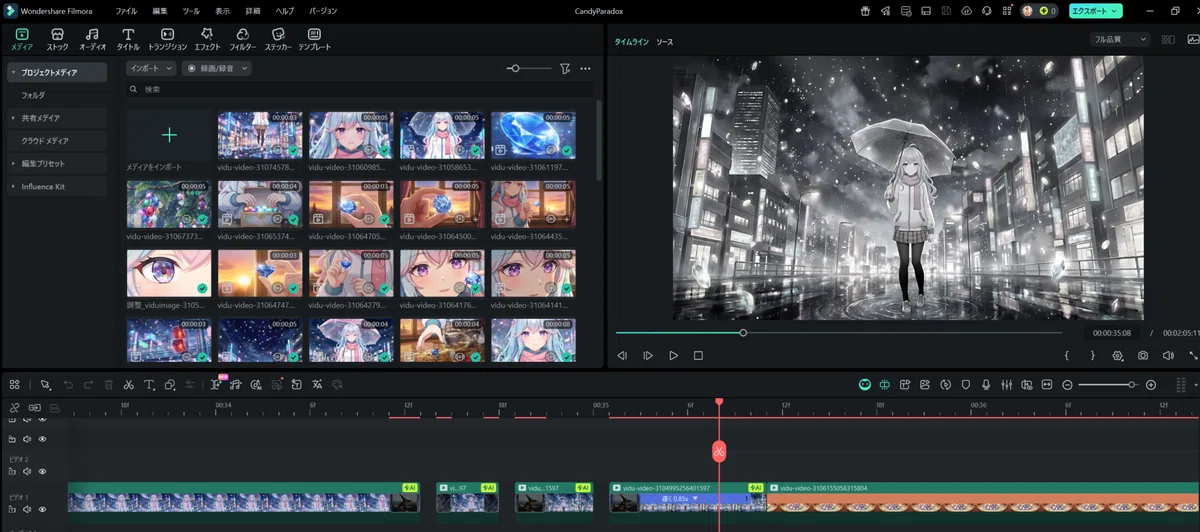
Task: Click the mark-in curly brace icon
Action: [x=1067, y=355]
